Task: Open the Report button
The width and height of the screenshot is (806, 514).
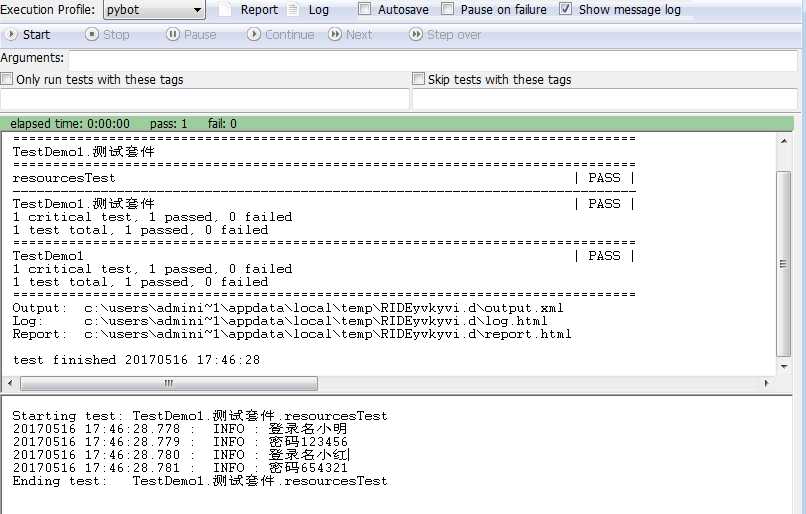Action: (x=259, y=10)
